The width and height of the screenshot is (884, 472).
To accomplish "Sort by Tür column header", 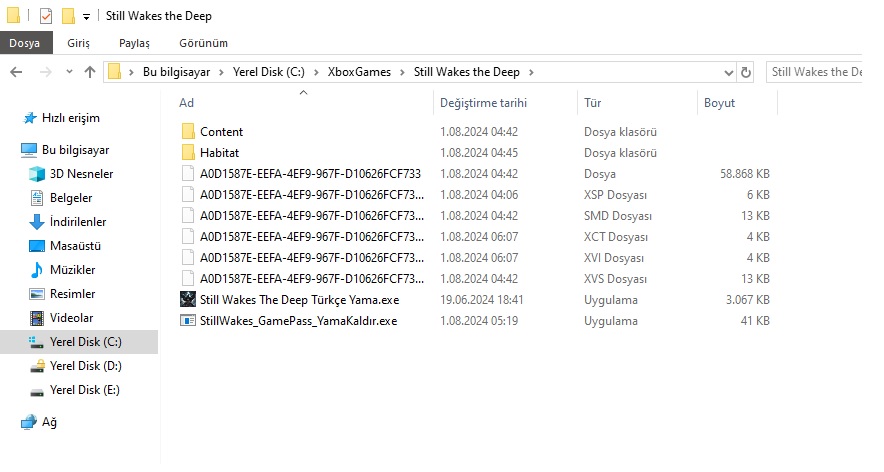I will 593,103.
